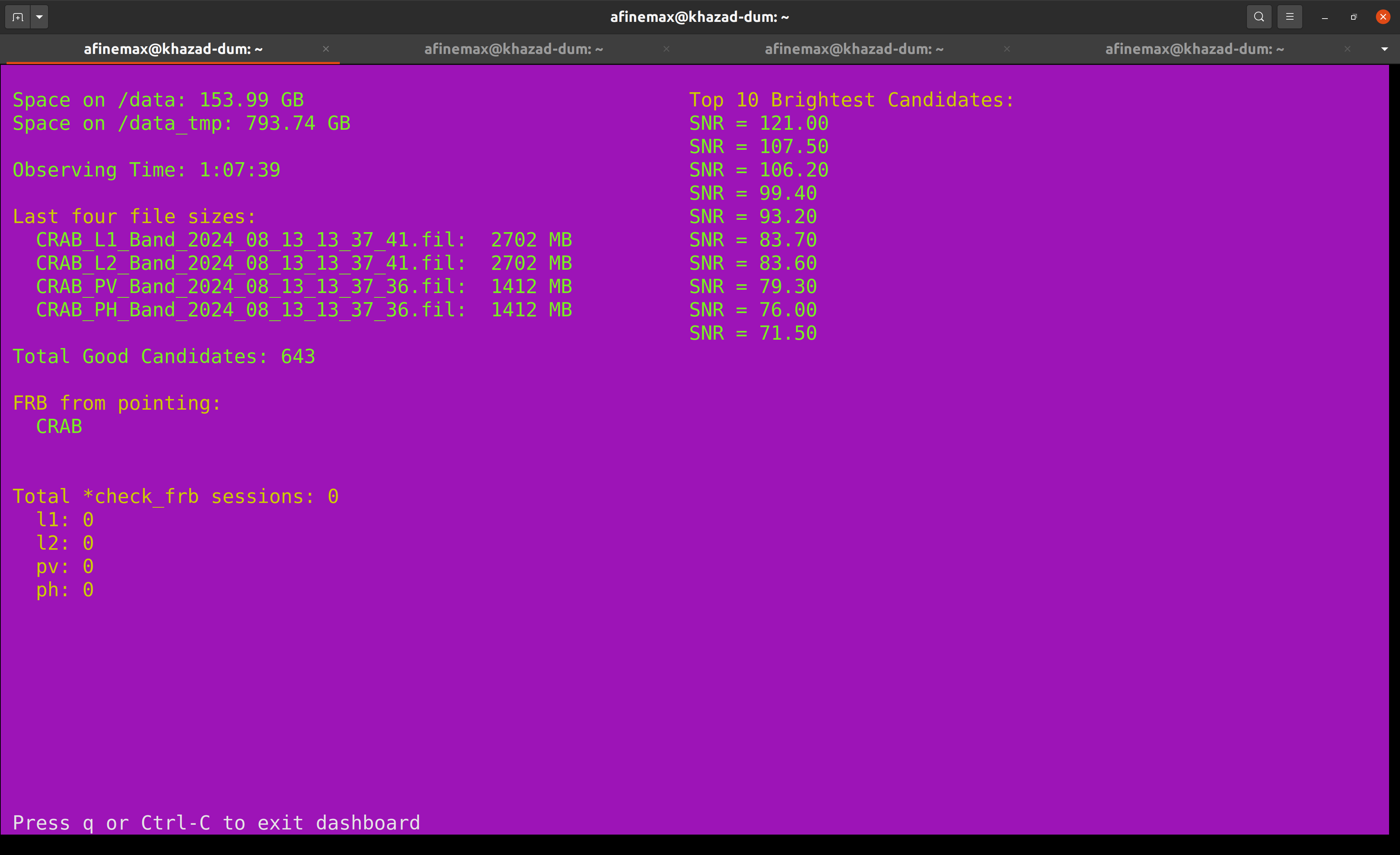Viewport: 1400px width, 855px height.
Task: Click the 'SNR = 121.00' entry
Action: tap(759, 123)
